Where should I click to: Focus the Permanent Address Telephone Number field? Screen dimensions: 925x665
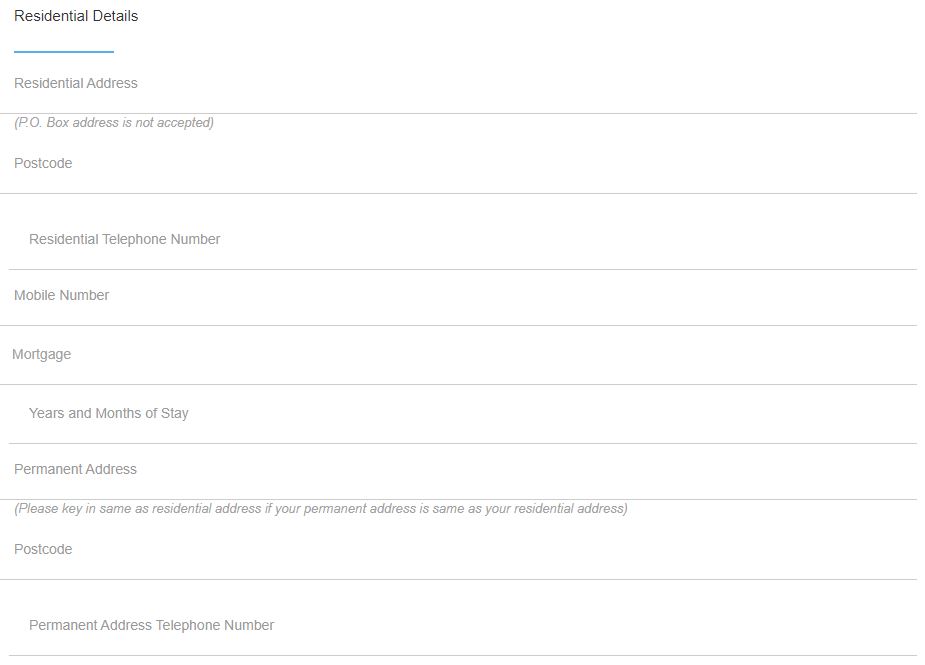coord(460,626)
